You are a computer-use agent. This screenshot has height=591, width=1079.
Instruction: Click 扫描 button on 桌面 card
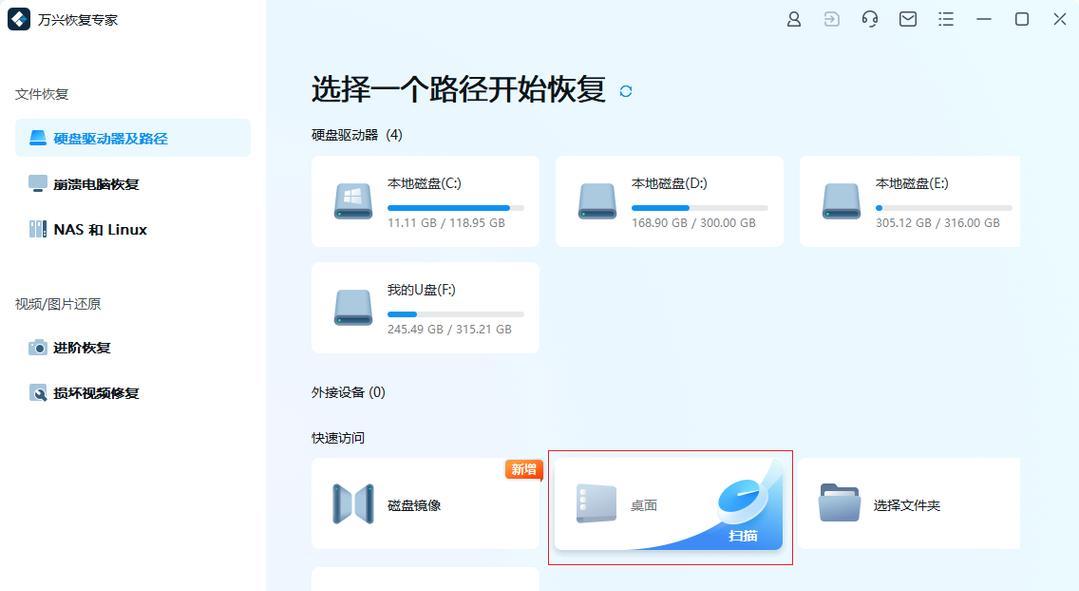click(743, 535)
